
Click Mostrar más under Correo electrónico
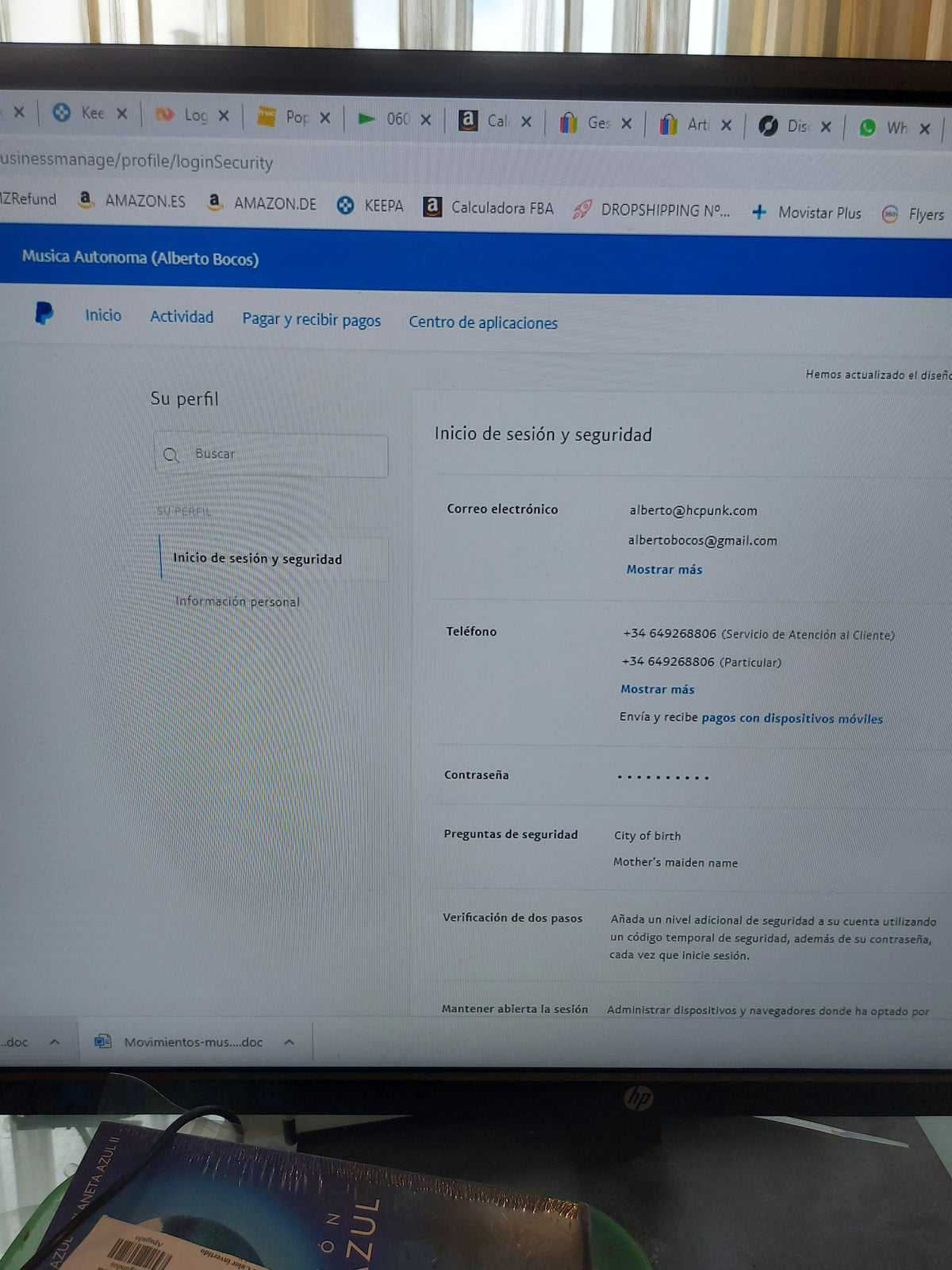665,569
